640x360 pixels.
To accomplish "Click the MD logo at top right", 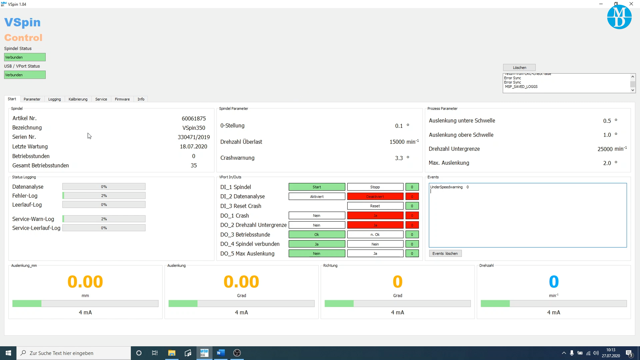I will pyautogui.click(x=619, y=17).
